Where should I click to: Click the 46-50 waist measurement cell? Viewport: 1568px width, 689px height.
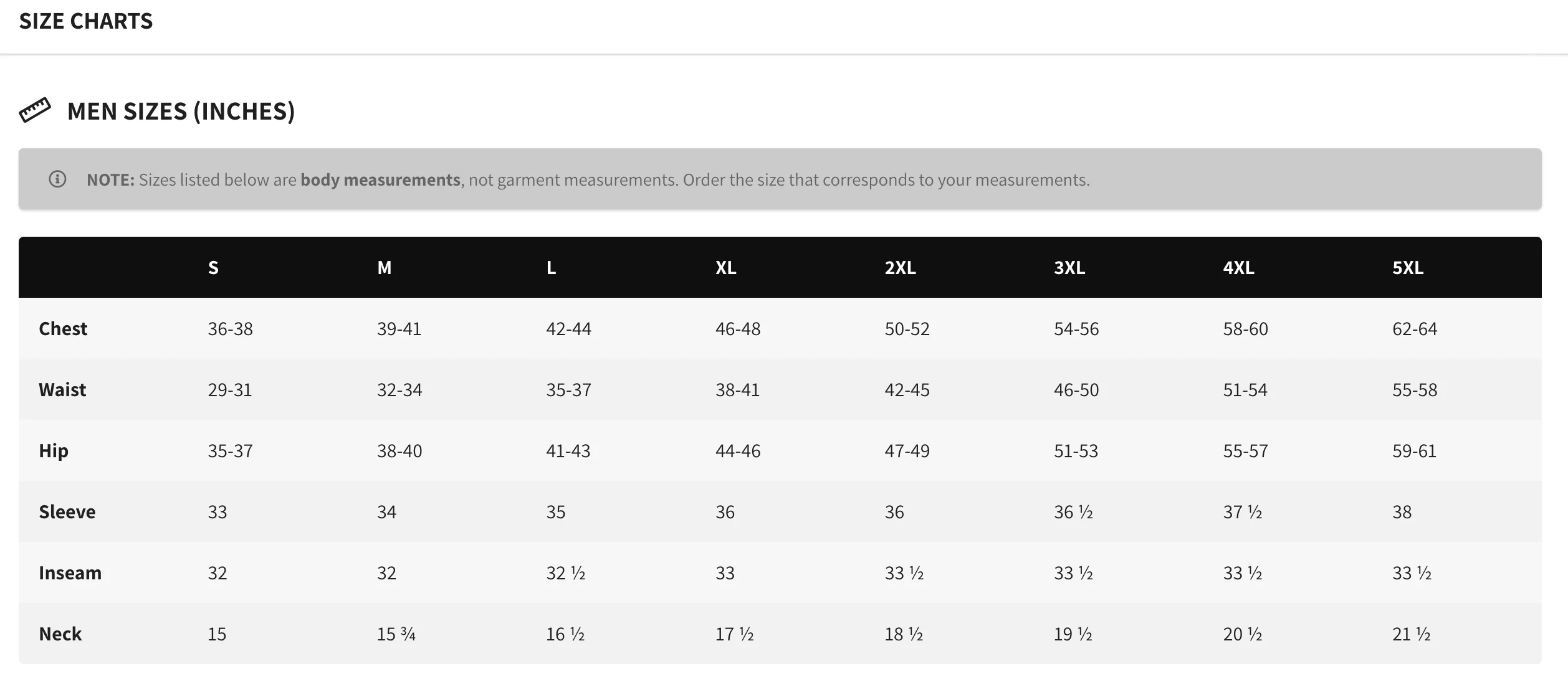click(1076, 390)
